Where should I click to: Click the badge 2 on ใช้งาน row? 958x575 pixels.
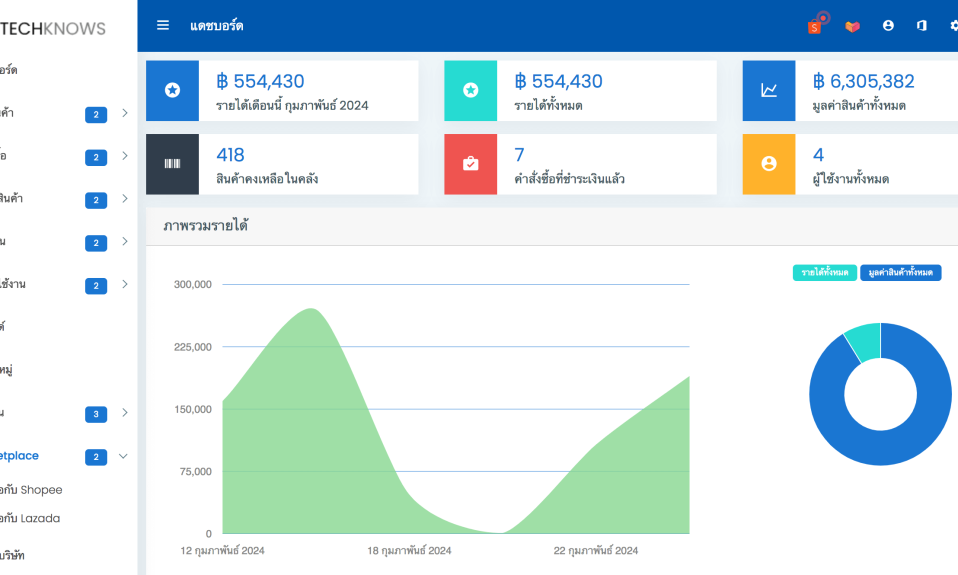(x=96, y=286)
